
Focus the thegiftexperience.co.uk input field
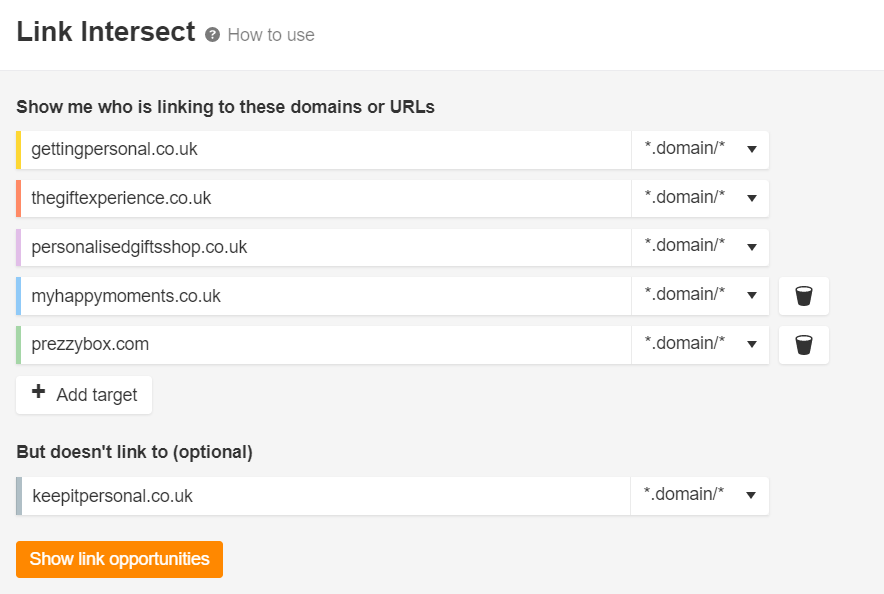[326, 198]
